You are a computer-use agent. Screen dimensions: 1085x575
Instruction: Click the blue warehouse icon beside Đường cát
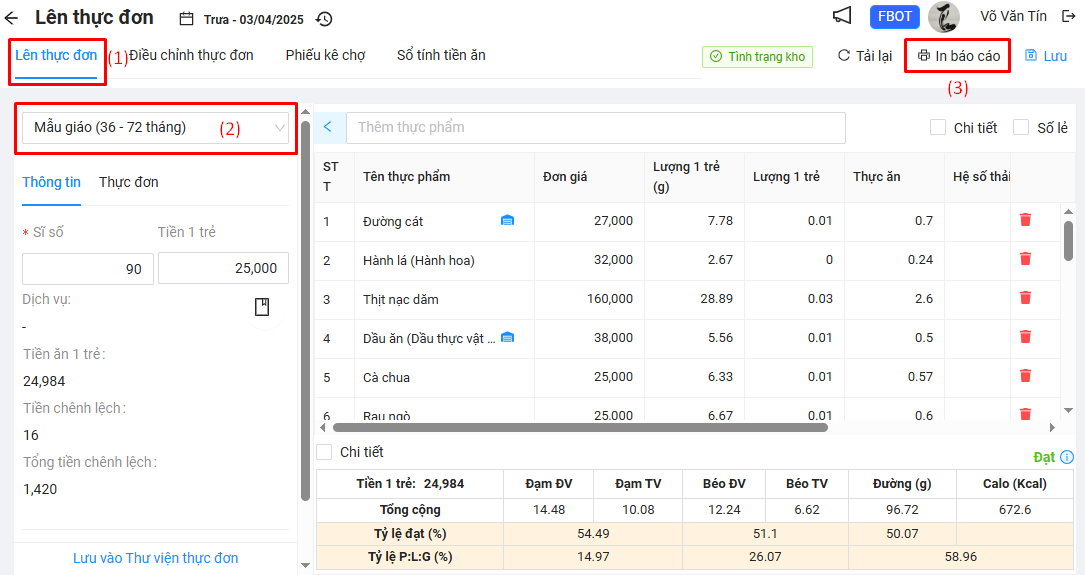(507, 220)
